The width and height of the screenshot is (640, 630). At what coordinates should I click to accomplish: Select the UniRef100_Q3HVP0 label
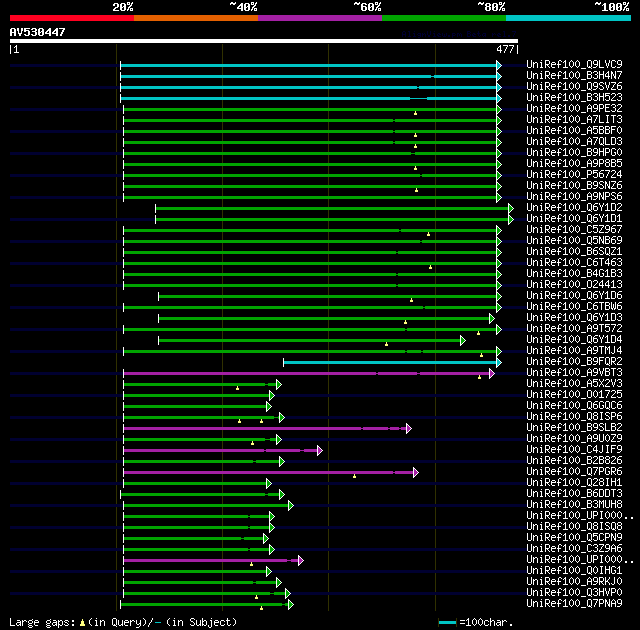click(574, 592)
